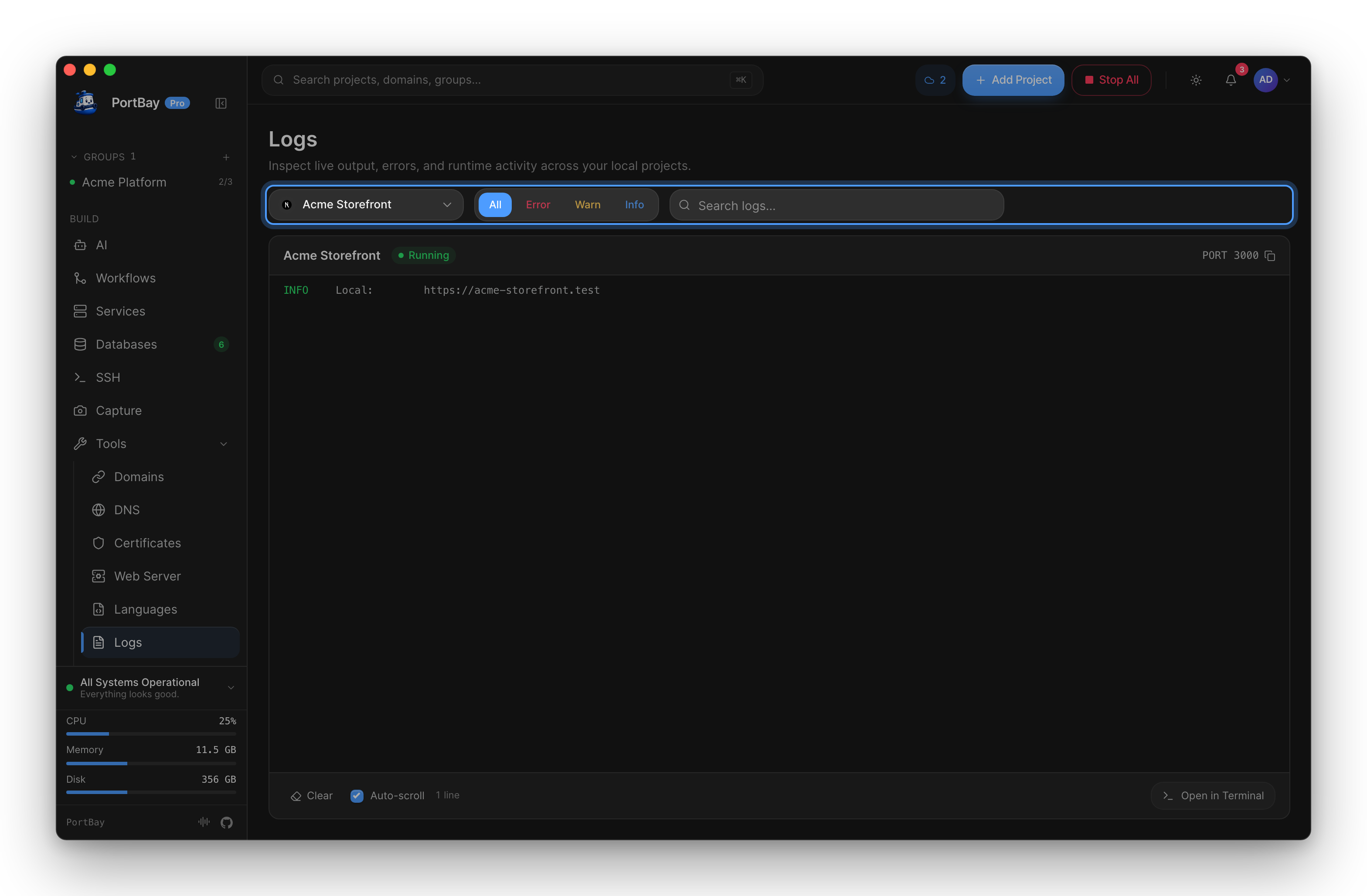Select the All log filter tab
The height and width of the screenshot is (896, 1367).
[x=494, y=204]
